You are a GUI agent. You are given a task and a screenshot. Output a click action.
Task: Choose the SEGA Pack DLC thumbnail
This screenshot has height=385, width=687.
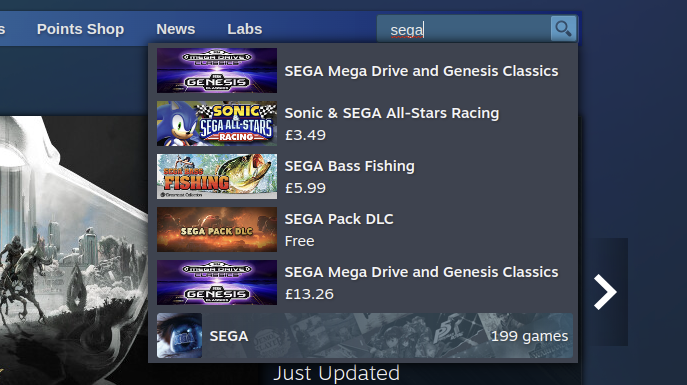pos(217,230)
